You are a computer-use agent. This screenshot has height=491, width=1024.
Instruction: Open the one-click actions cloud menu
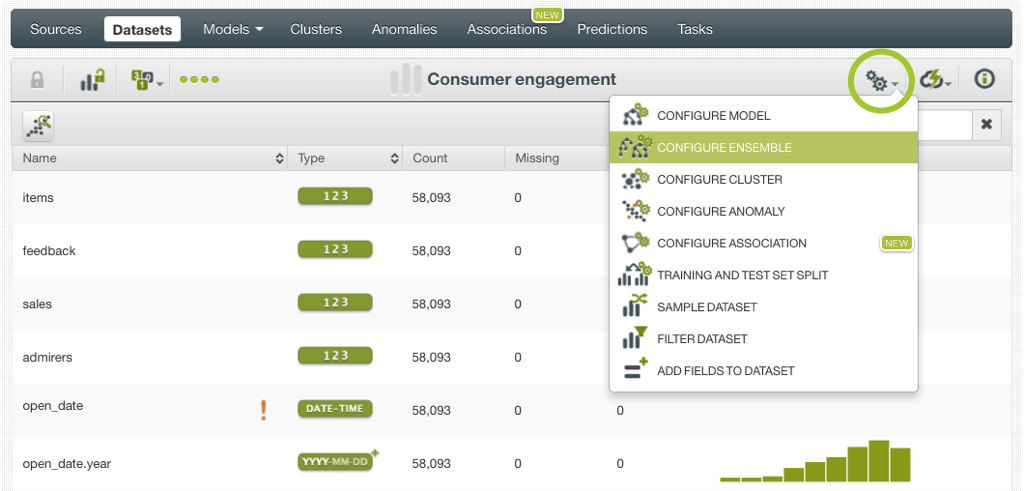tap(936, 81)
